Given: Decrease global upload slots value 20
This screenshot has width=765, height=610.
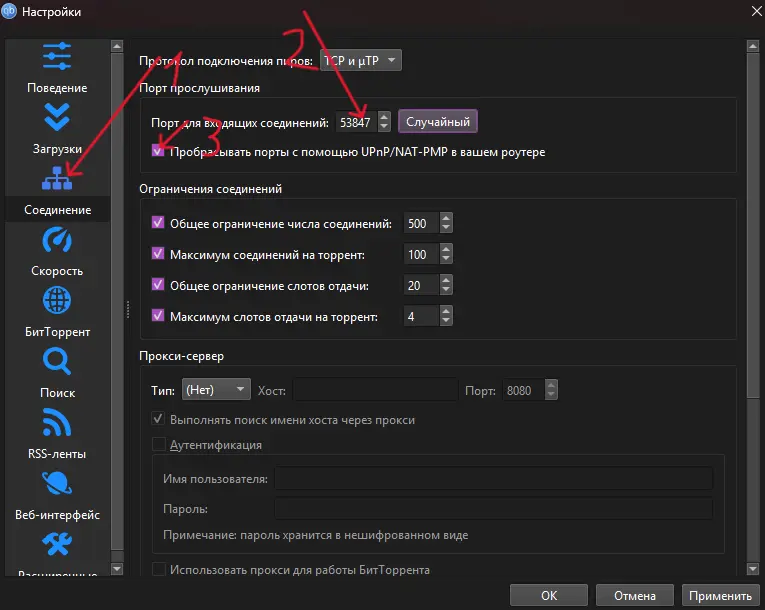Looking at the screenshot, I should click(446, 290).
